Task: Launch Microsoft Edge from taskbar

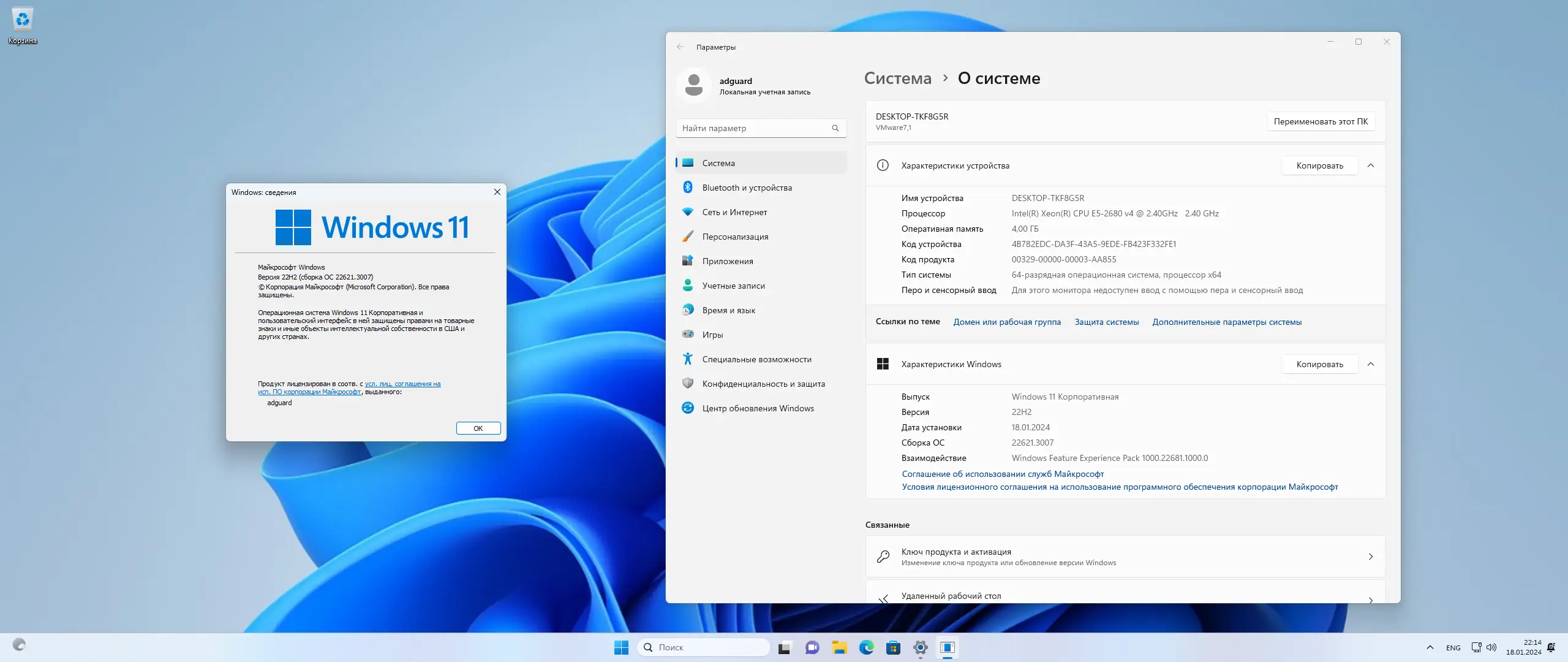Action: click(x=867, y=647)
